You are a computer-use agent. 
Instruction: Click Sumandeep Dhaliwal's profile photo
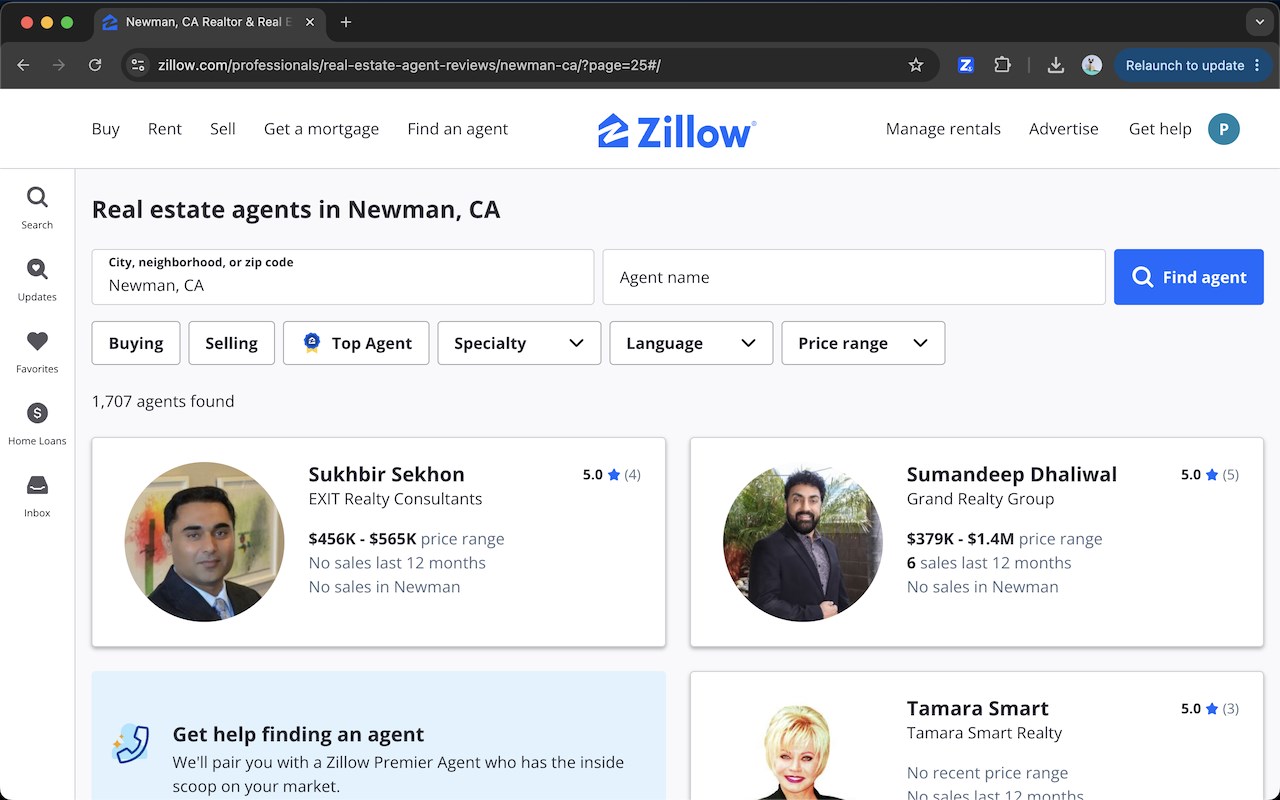click(803, 542)
